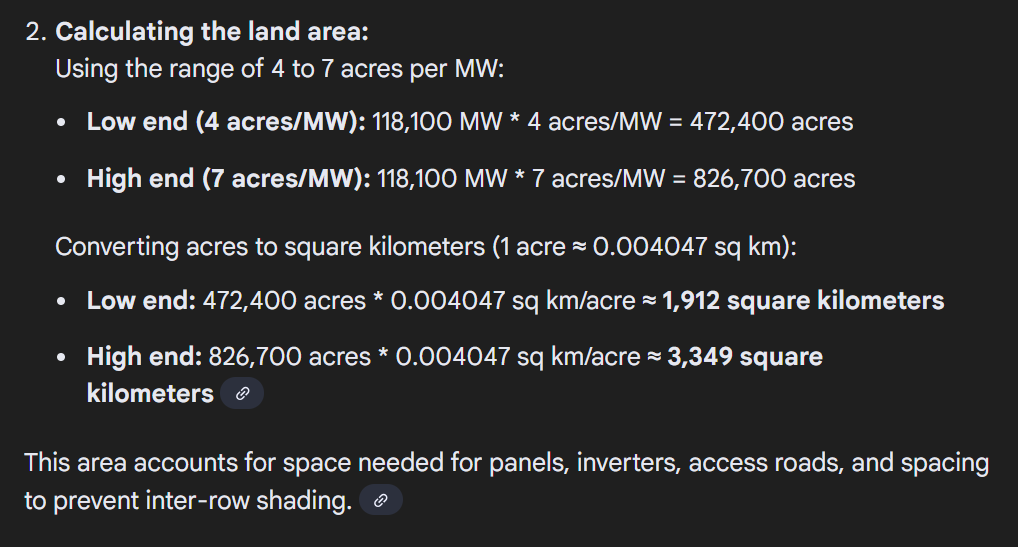Click the "1 acre ≈ 0.004047 sq km" conversion note
This screenshot has width=1018, height=547.
click(x=642, y=246)
